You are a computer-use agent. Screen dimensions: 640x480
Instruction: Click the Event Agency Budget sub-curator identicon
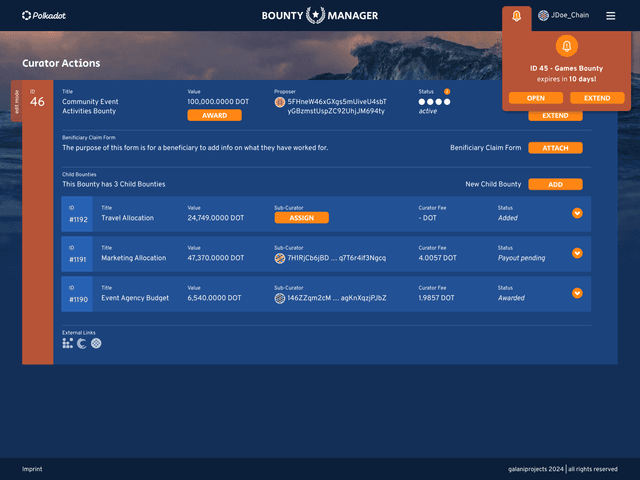tap(280, 298)
